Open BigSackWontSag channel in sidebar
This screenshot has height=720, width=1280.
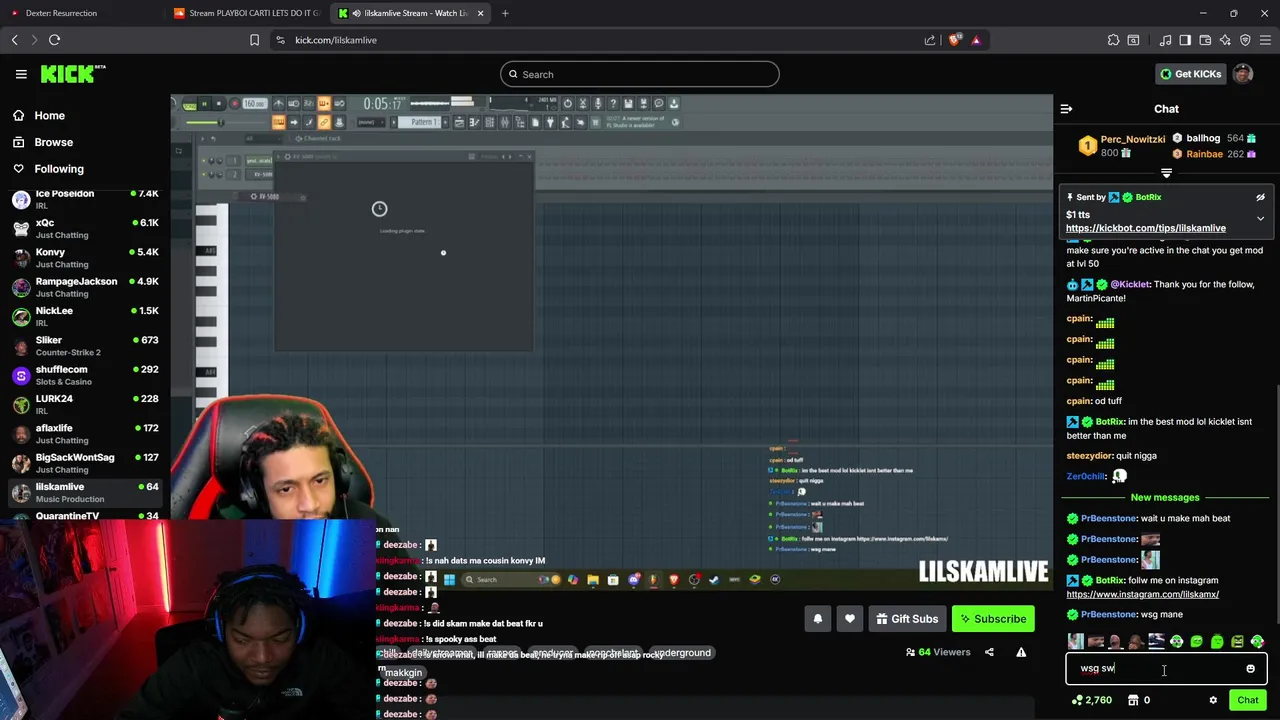[x=84, y=463]
